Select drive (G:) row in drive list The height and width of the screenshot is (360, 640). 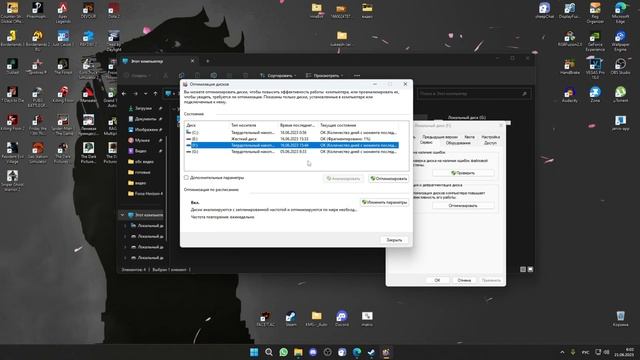pos(292,151)
